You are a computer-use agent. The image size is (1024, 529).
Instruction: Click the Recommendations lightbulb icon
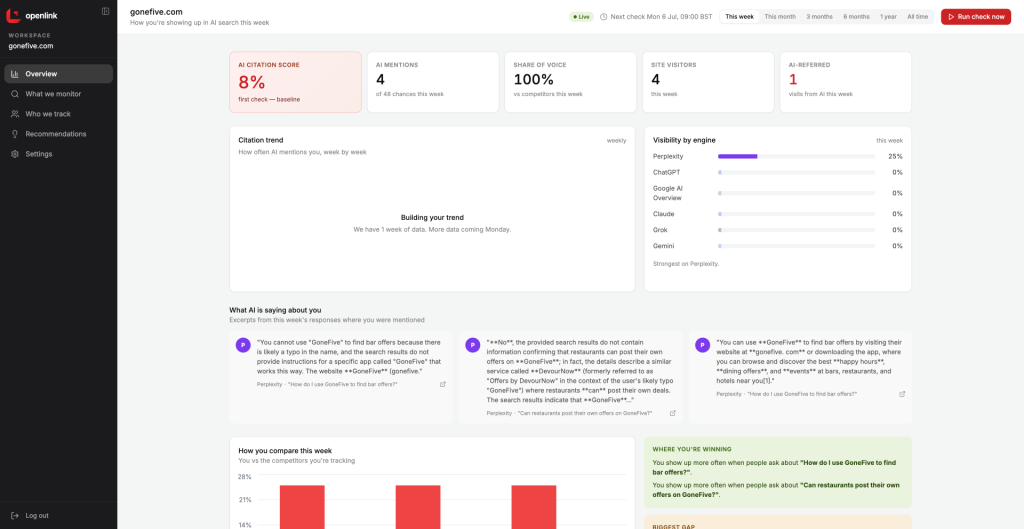[x=14, y=134]
